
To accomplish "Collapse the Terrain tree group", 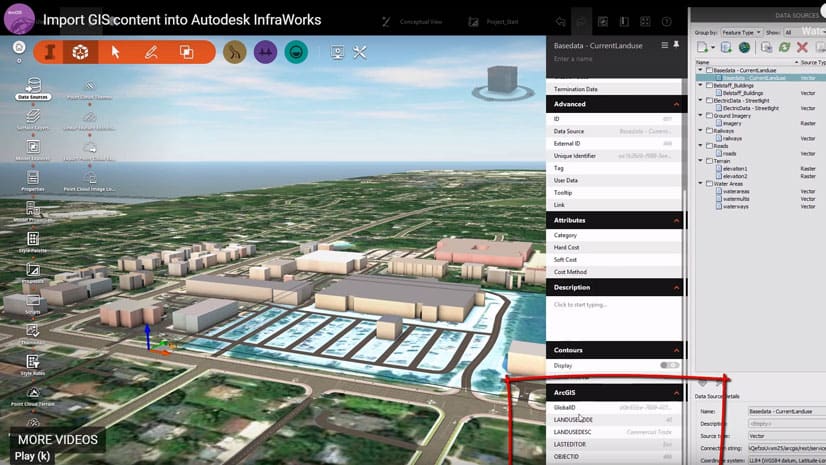I will coord(701,161).
